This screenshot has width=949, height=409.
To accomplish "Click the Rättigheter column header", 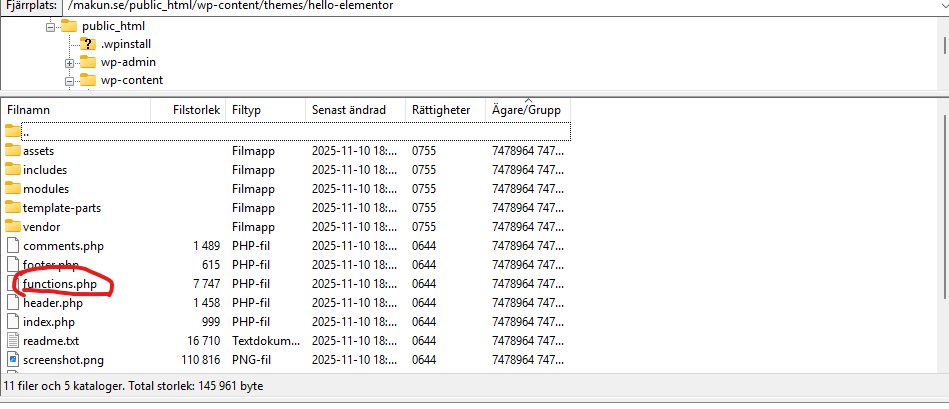I will click(x=444, y=109).
